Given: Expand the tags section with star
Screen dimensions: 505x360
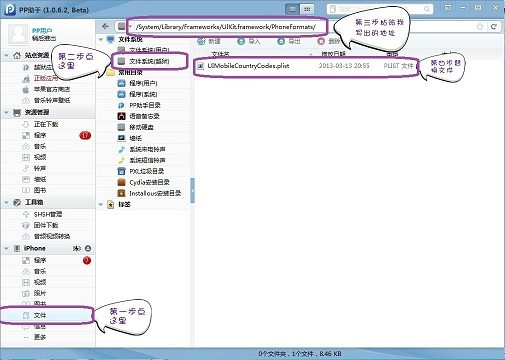Looking at the screenshot, I should 101,204.
